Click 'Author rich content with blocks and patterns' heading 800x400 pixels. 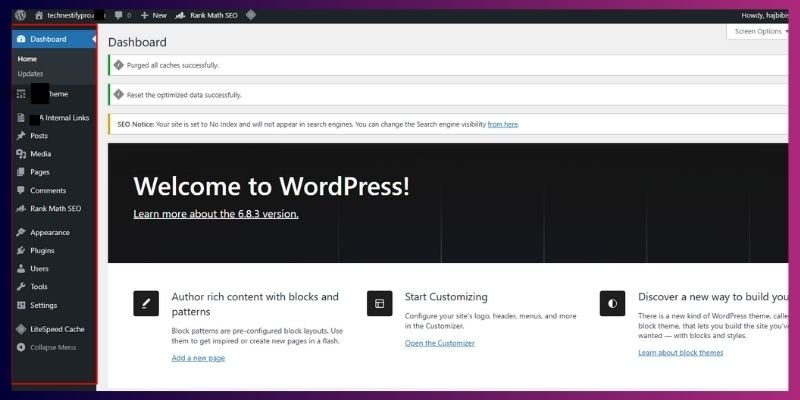pos(255,304)
